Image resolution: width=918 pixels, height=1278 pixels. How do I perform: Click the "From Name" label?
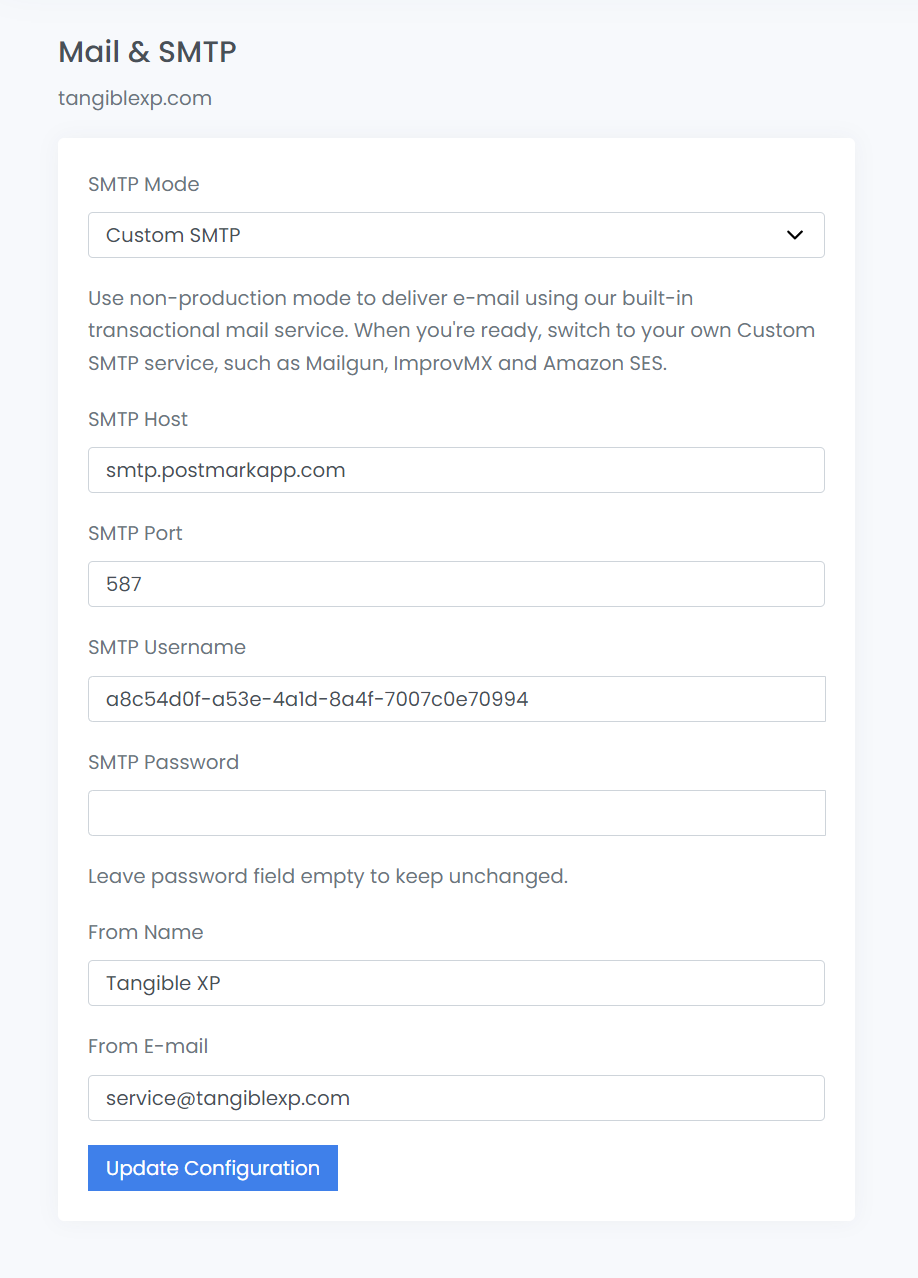(146, 932)
